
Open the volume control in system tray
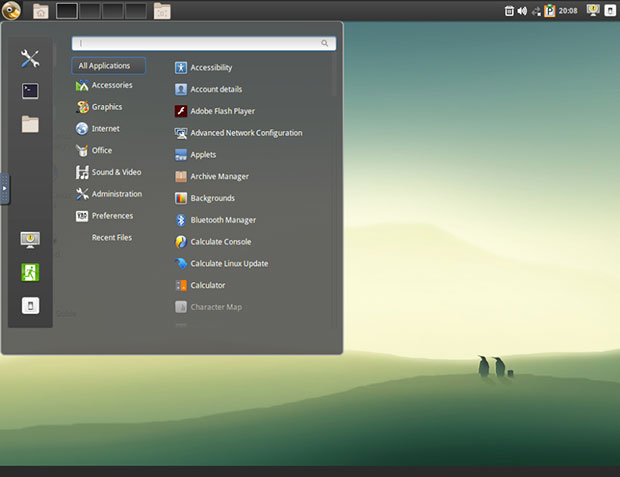(522, 11)
